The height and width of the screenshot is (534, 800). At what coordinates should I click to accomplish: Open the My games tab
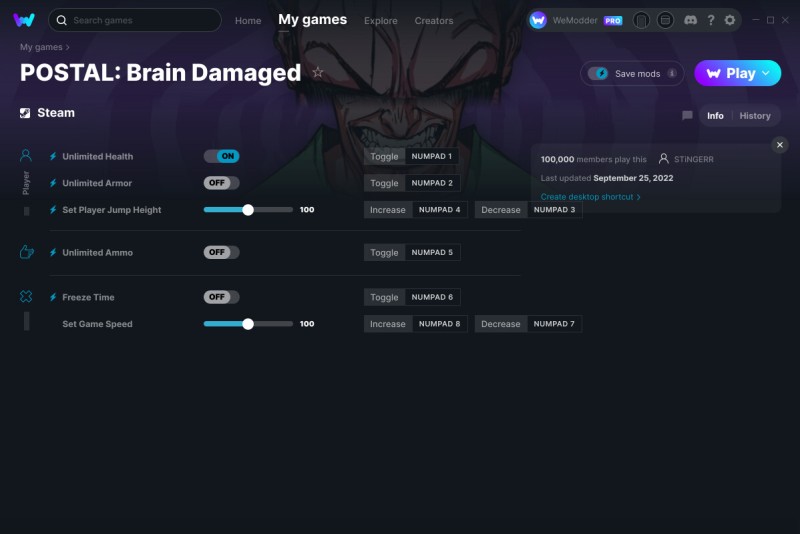point(312,19)
